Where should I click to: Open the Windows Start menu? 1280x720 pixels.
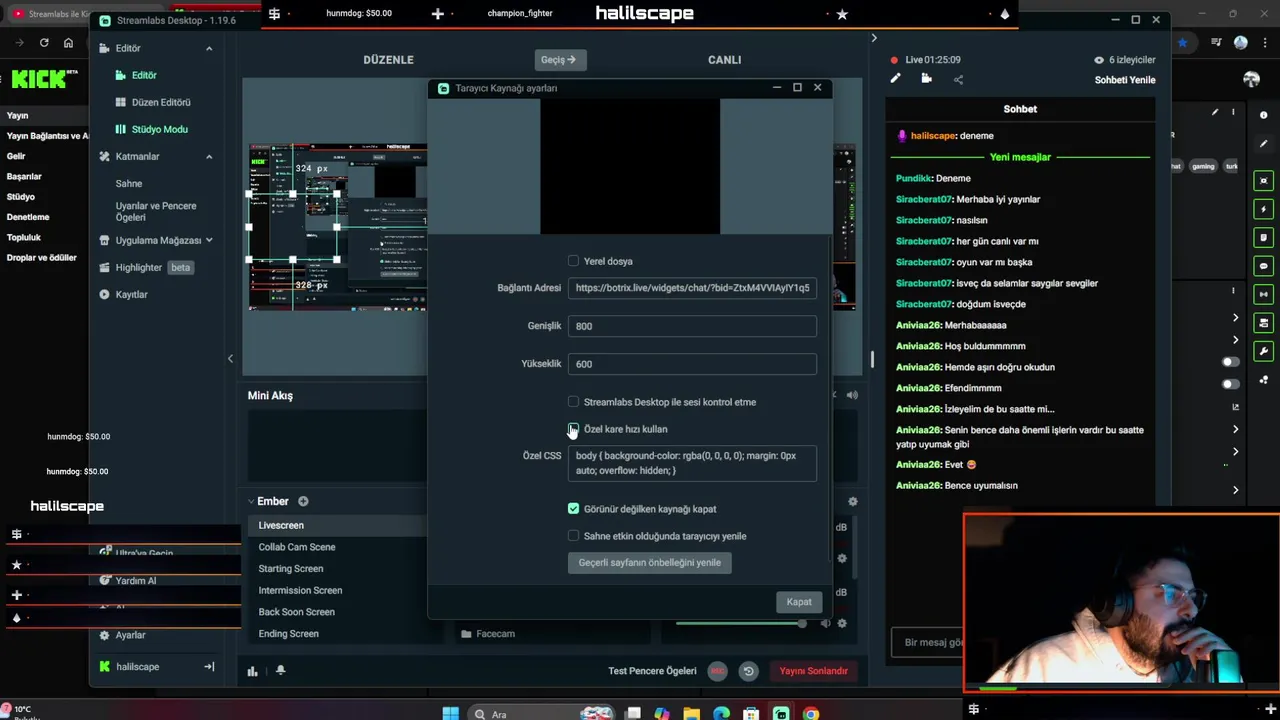click(x=451, y=714)
